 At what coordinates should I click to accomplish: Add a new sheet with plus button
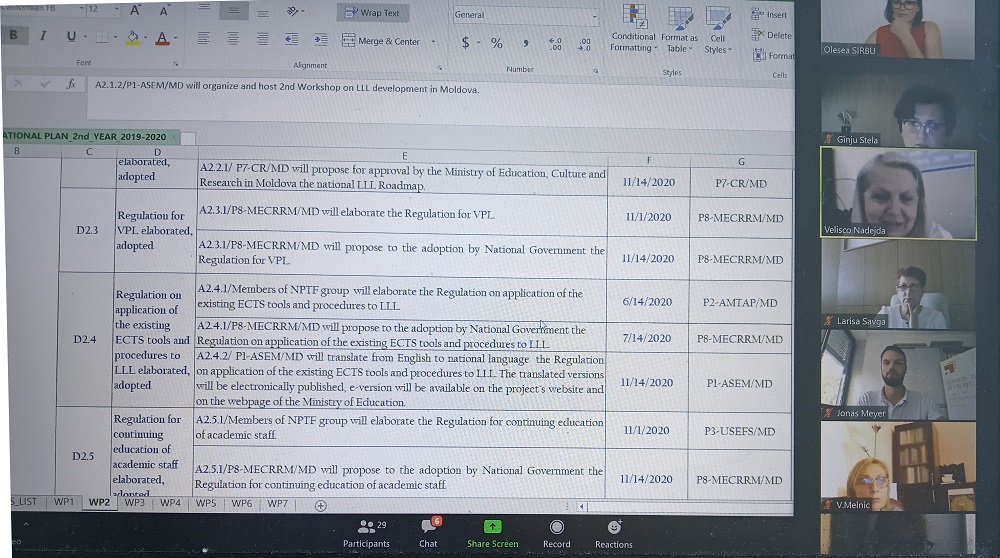320,505
